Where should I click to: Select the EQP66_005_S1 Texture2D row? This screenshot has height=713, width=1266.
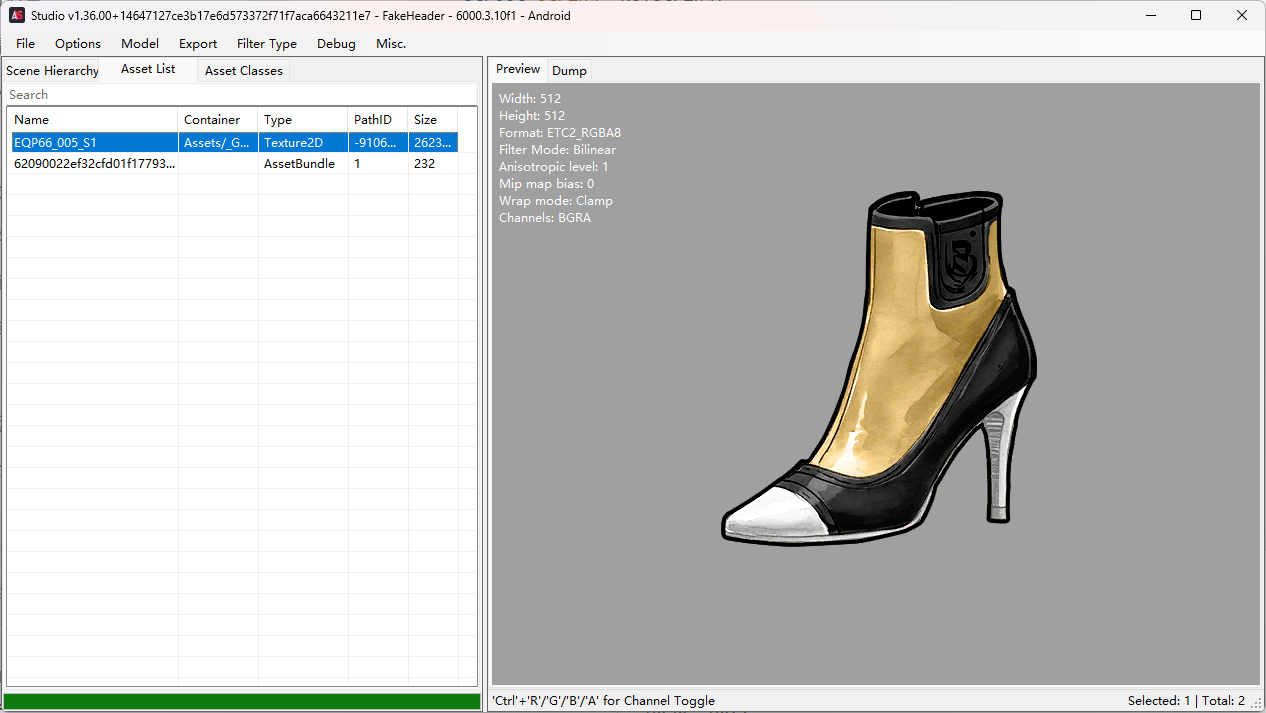point(234,142)
